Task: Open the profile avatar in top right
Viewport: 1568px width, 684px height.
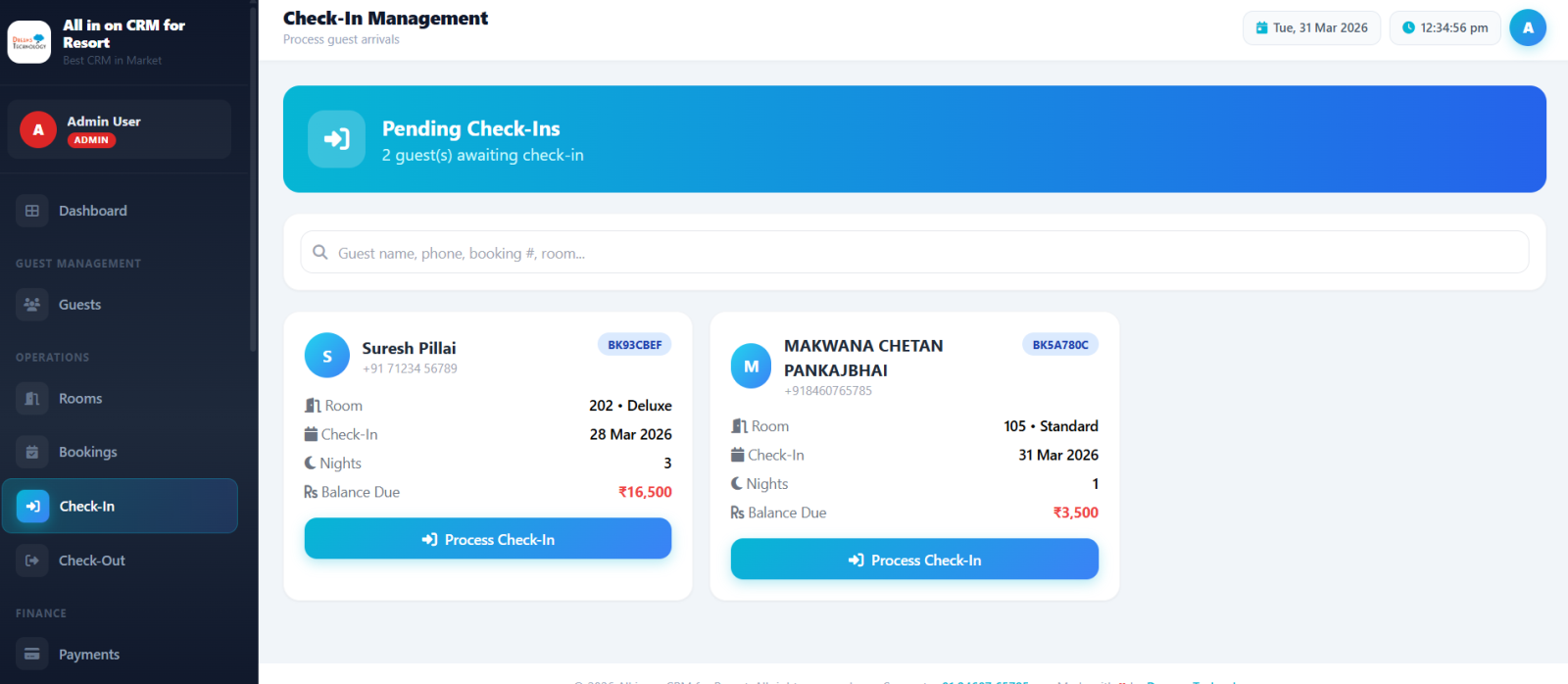Action: point(1527,27)
